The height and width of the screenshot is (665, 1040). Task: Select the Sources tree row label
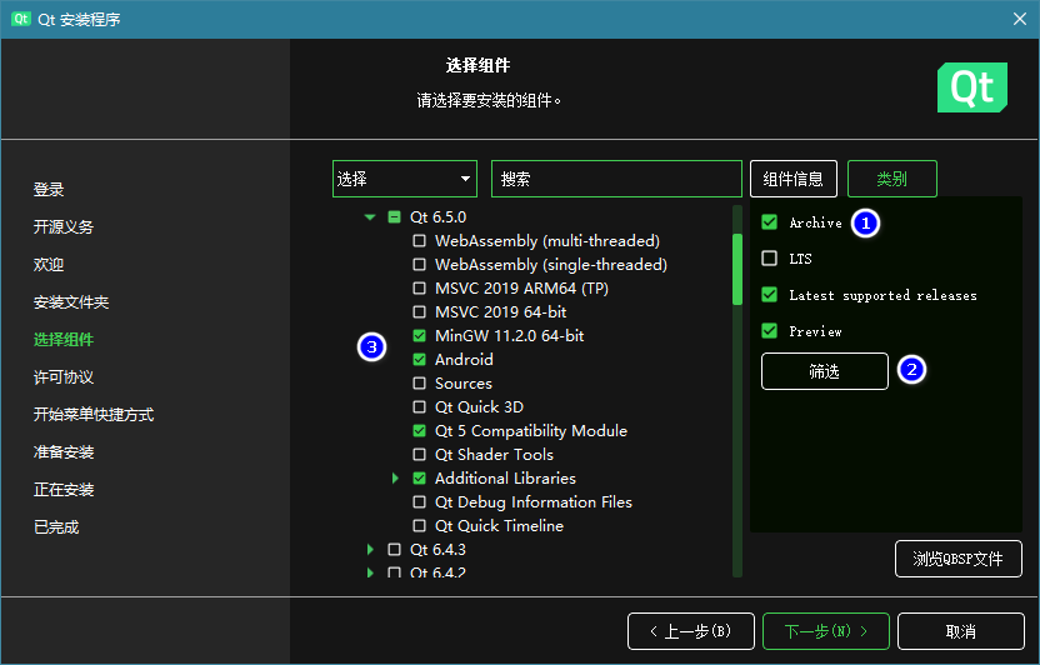coord(463,383)
